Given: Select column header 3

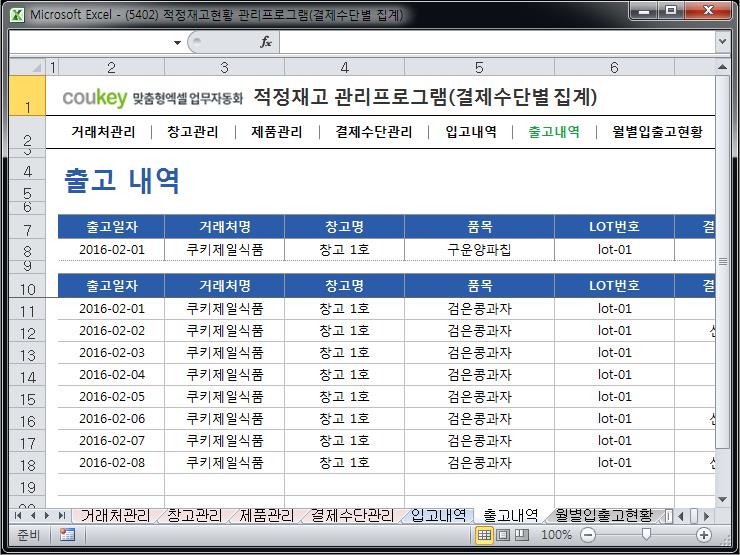Looking at the screenshot, I should pyautogui.click(x=225, y=67).
